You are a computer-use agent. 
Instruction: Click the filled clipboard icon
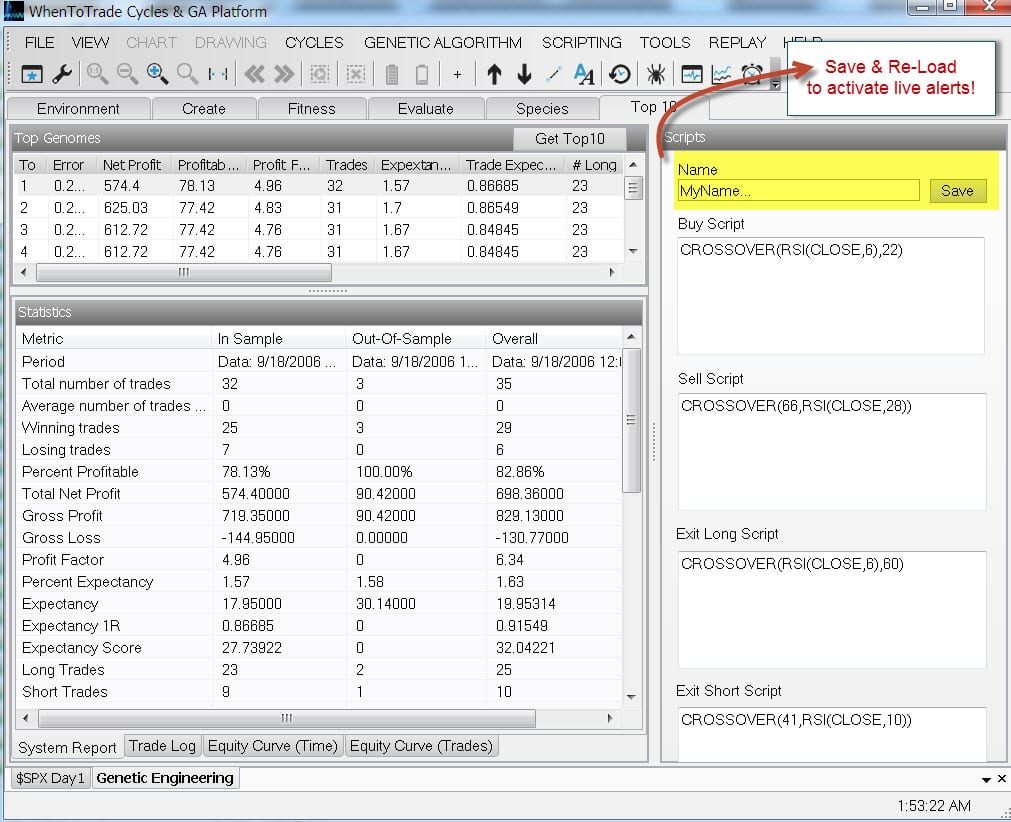point(391,75)
